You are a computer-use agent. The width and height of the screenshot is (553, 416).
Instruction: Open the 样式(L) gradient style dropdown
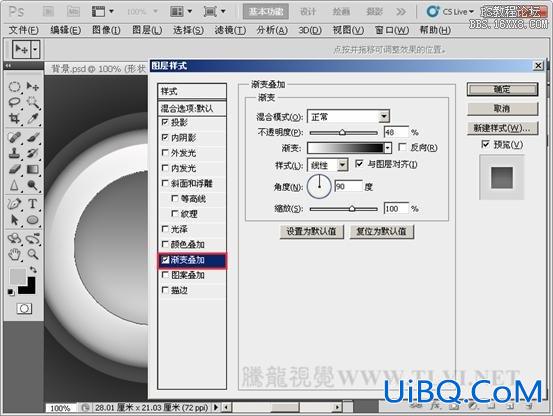(x=342, y=165)
